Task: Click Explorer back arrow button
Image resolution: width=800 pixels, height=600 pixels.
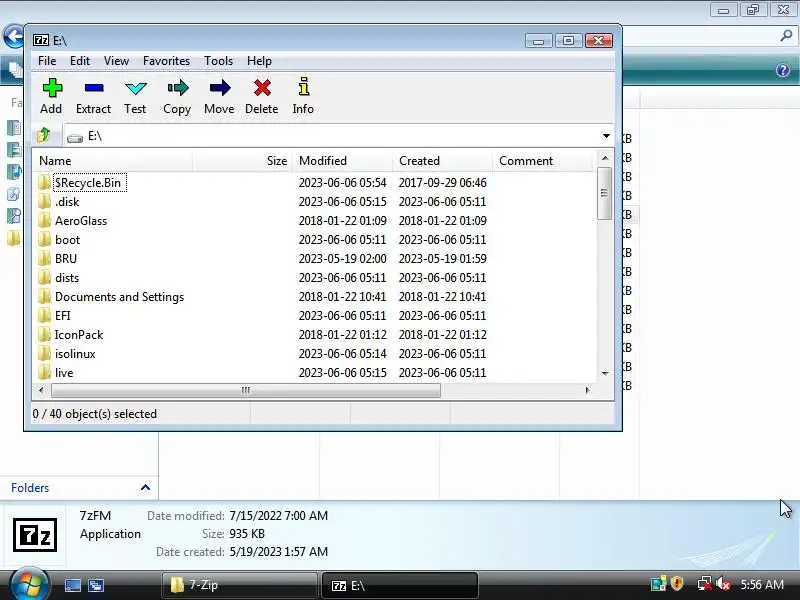Action: [13, 36]
